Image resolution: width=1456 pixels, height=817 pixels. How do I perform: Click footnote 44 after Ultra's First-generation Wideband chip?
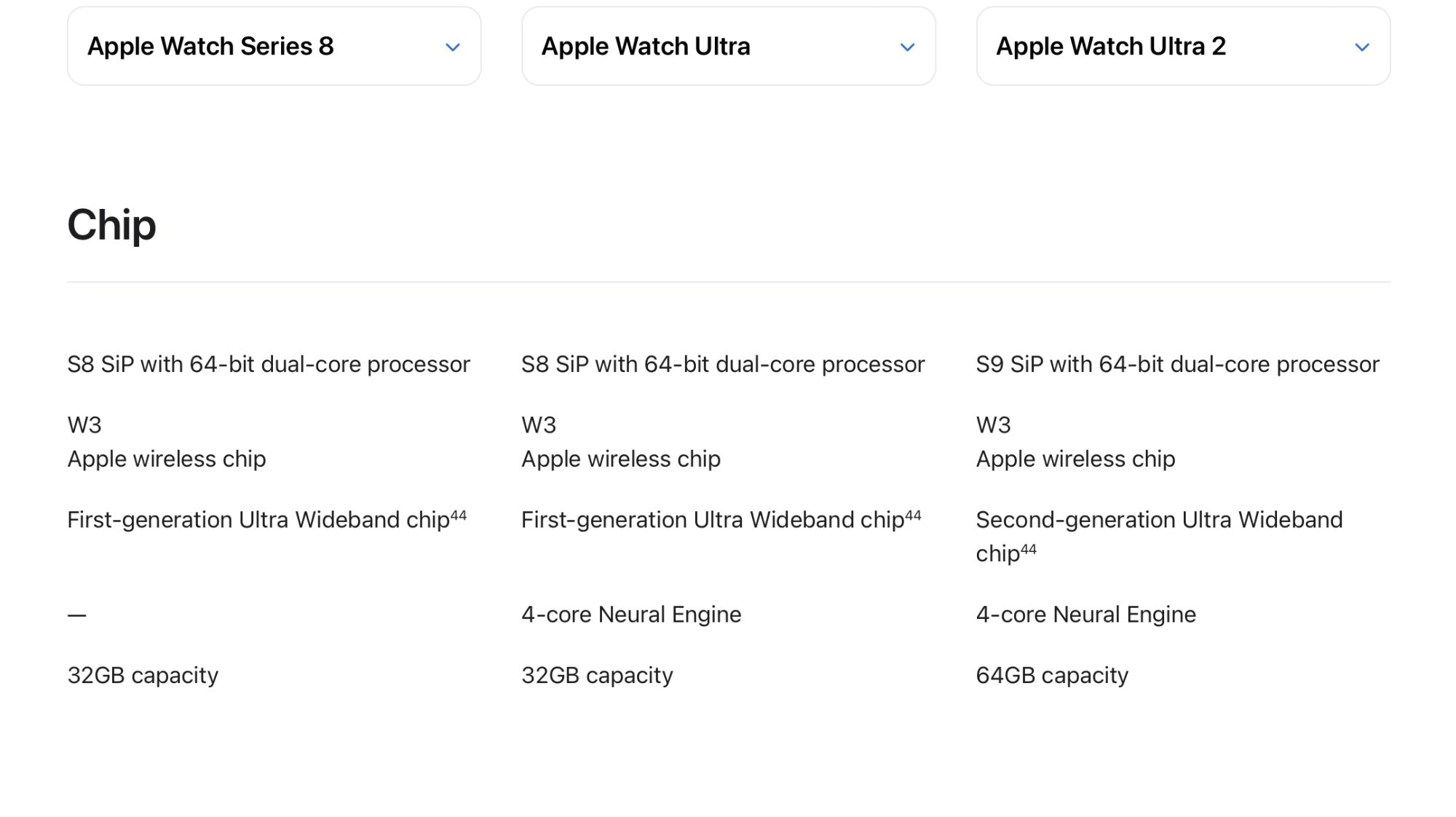pos(913,516)
